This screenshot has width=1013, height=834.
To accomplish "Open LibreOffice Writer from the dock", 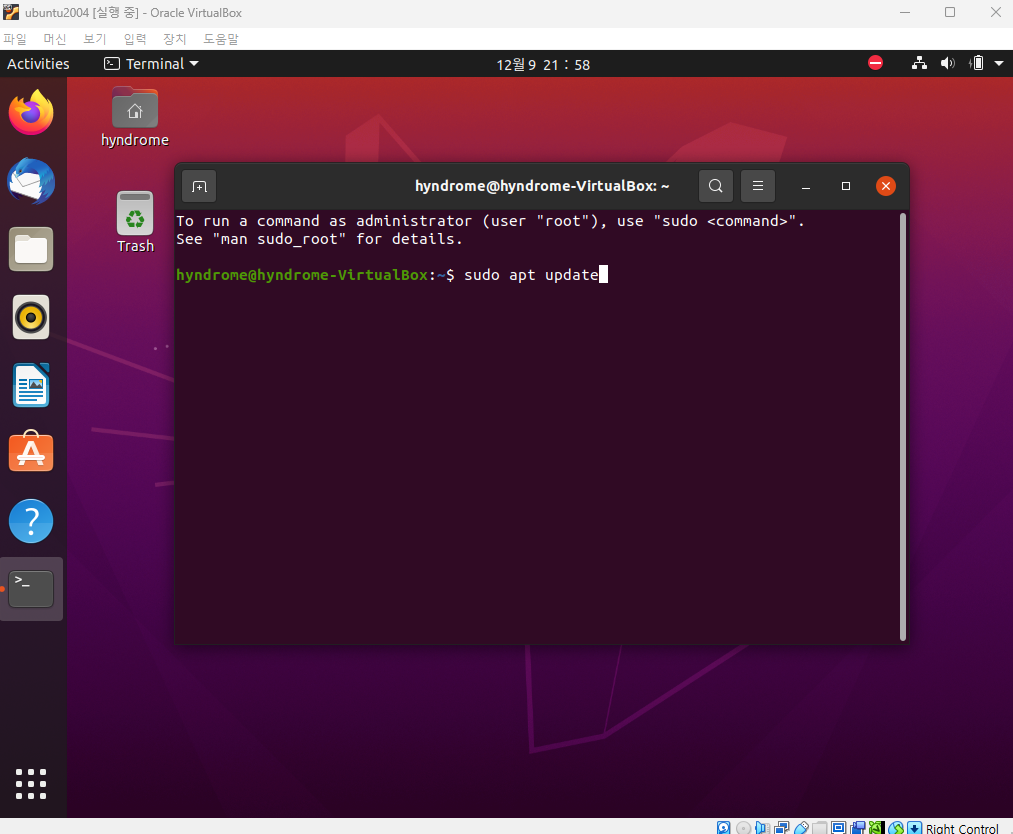I will [x=31, y=385].
